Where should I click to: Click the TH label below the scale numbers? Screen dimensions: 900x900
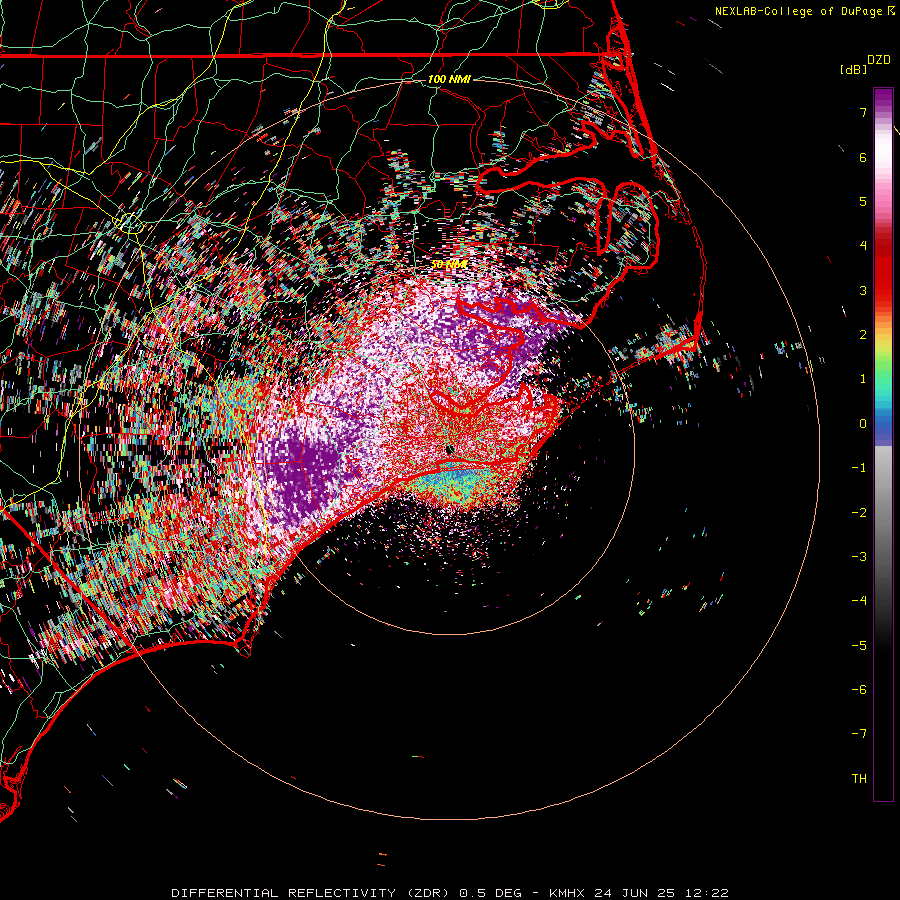[859, 779]
